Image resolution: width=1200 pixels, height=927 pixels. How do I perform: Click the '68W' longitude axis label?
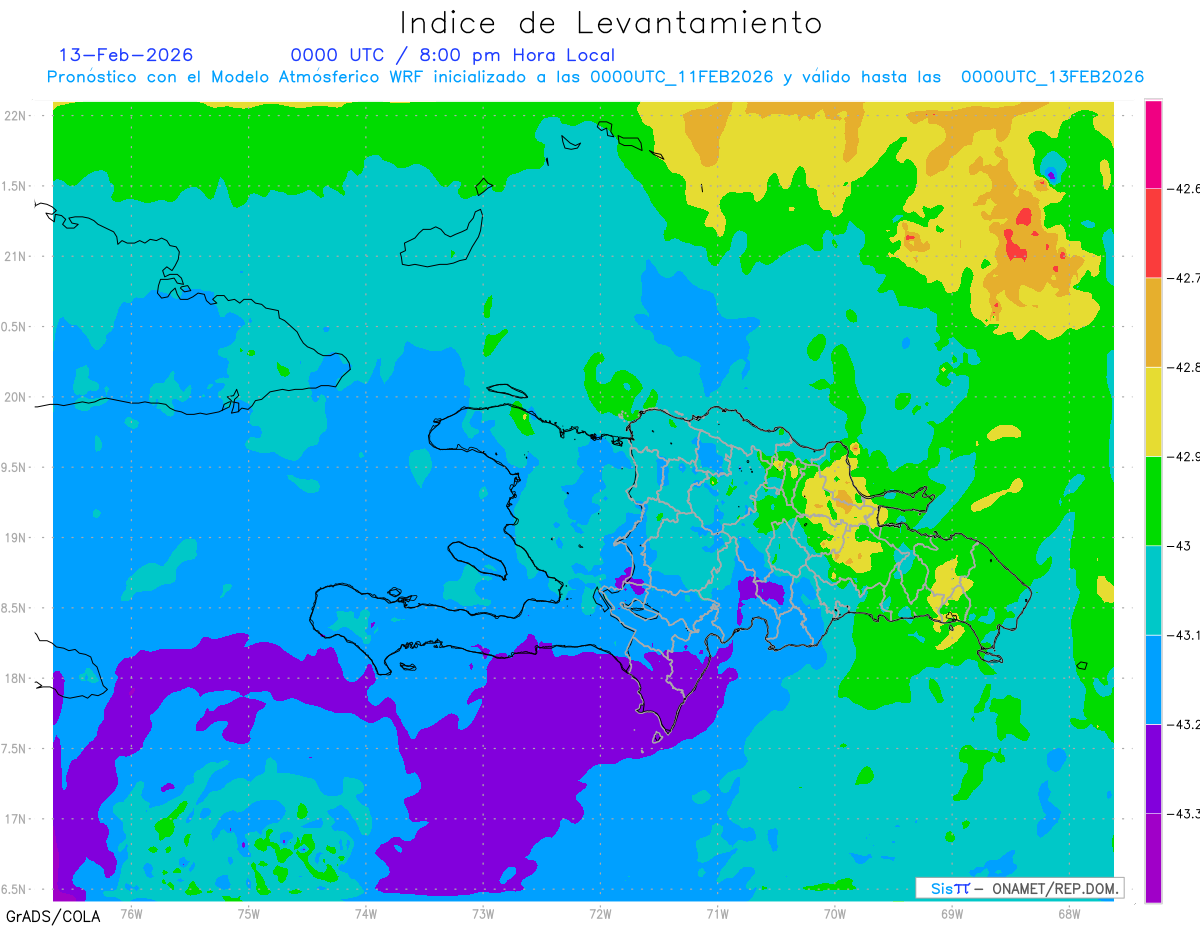tap(1069, 913)
